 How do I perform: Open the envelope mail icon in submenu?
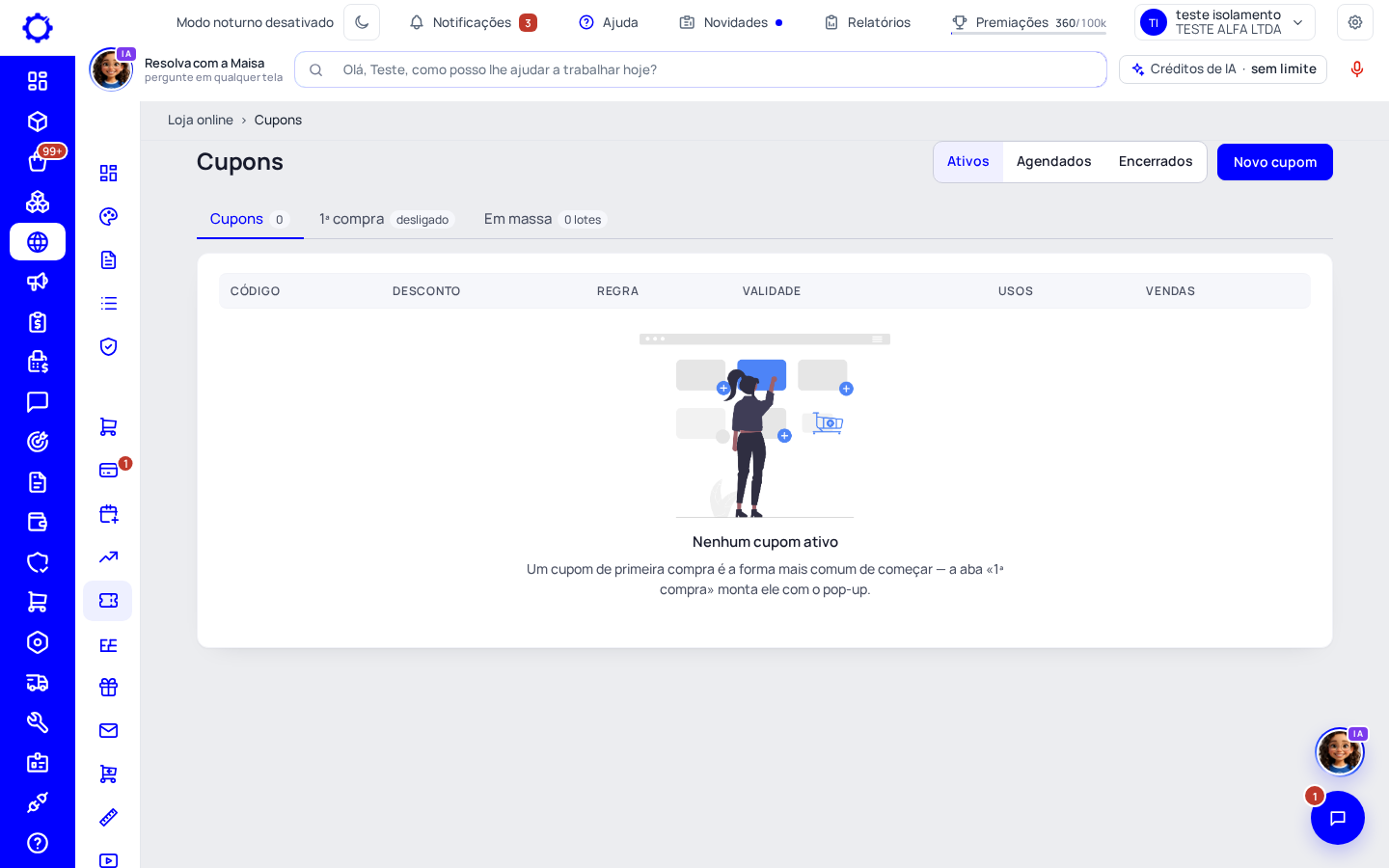click(108, 730)
